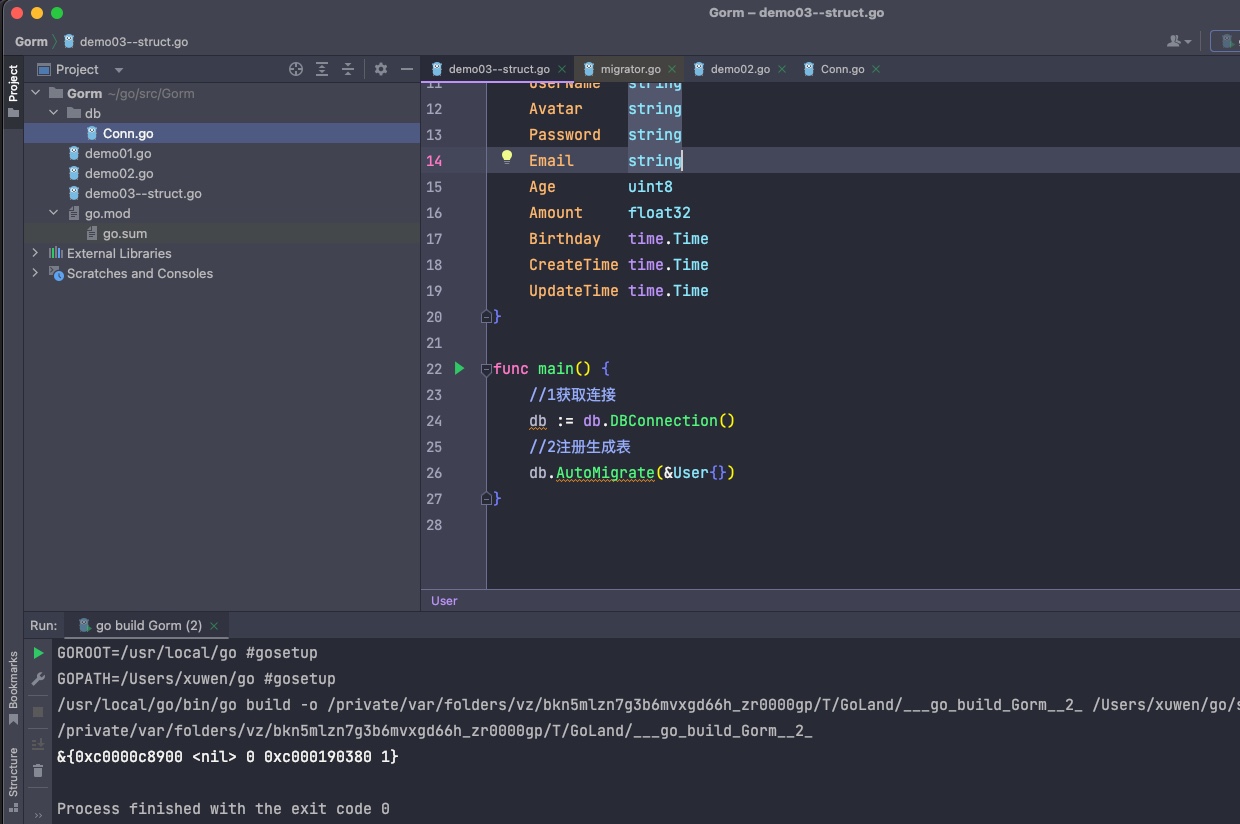Click the Collapse All icon in Project panel
Viewport: 1240px width, 824px height.
[x=348, y=69]
